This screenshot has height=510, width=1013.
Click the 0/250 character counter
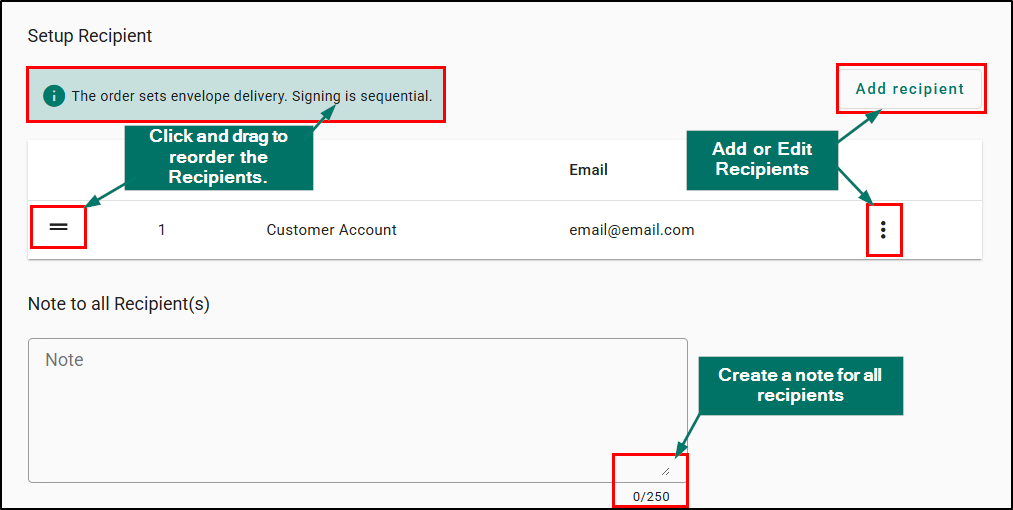tap(651, 497)
